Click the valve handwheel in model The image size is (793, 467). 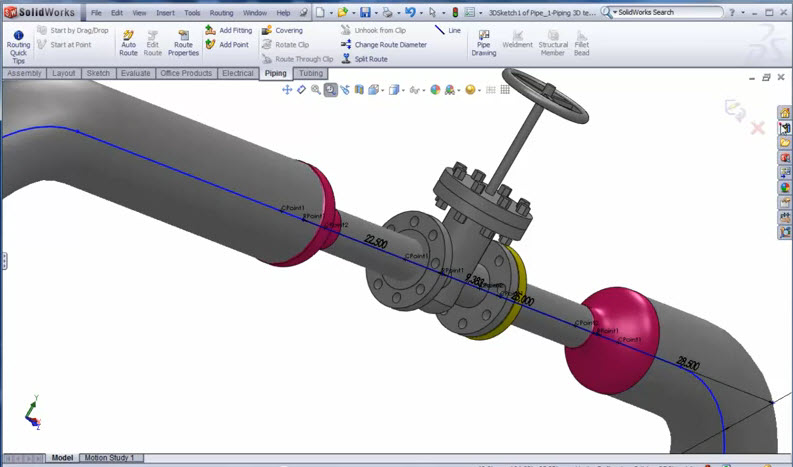[545, 96]
